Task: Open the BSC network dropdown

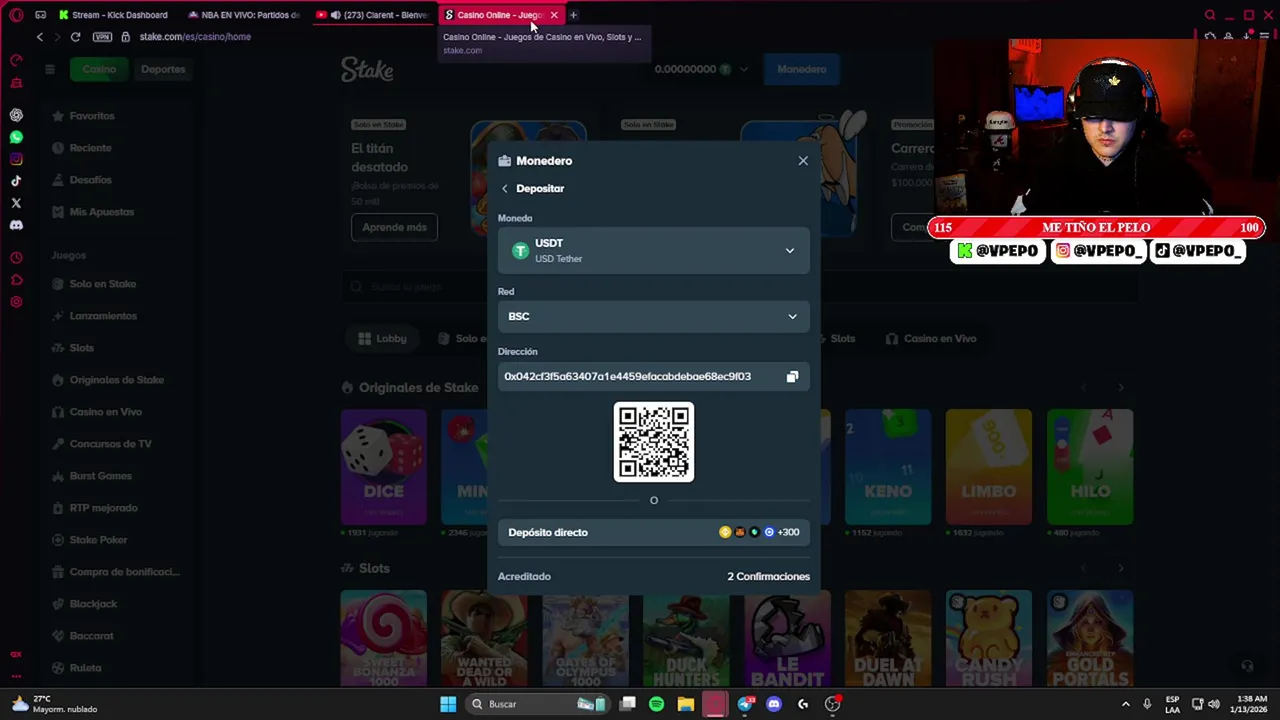Action: click(x=654, y=316)
